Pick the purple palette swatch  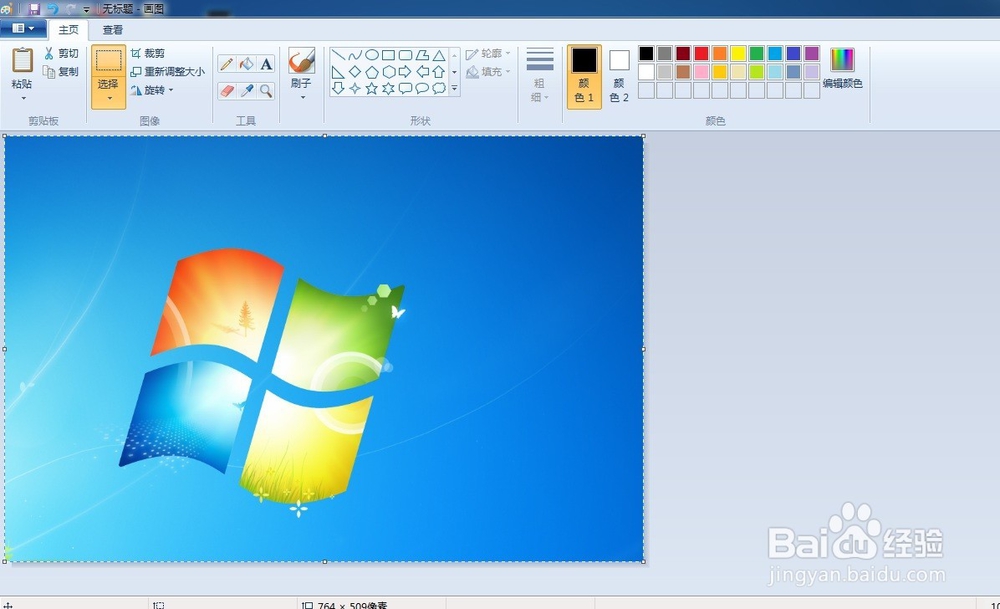pos(812,54)
